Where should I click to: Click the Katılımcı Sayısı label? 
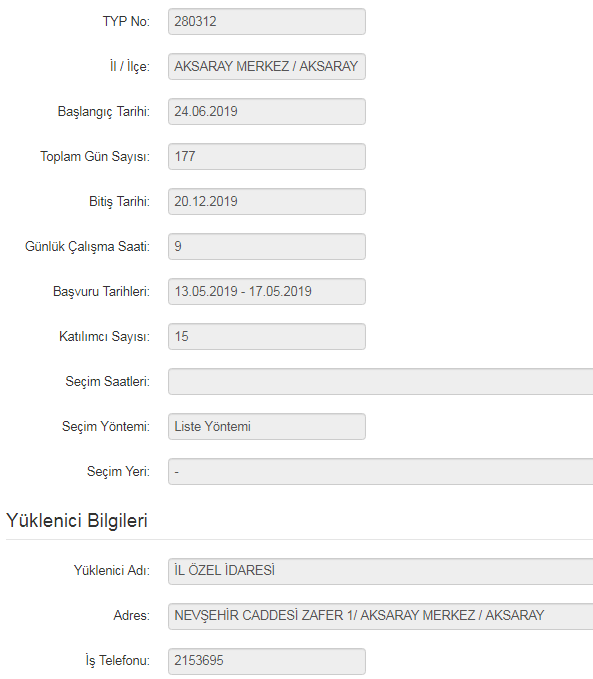click(104, 336)
